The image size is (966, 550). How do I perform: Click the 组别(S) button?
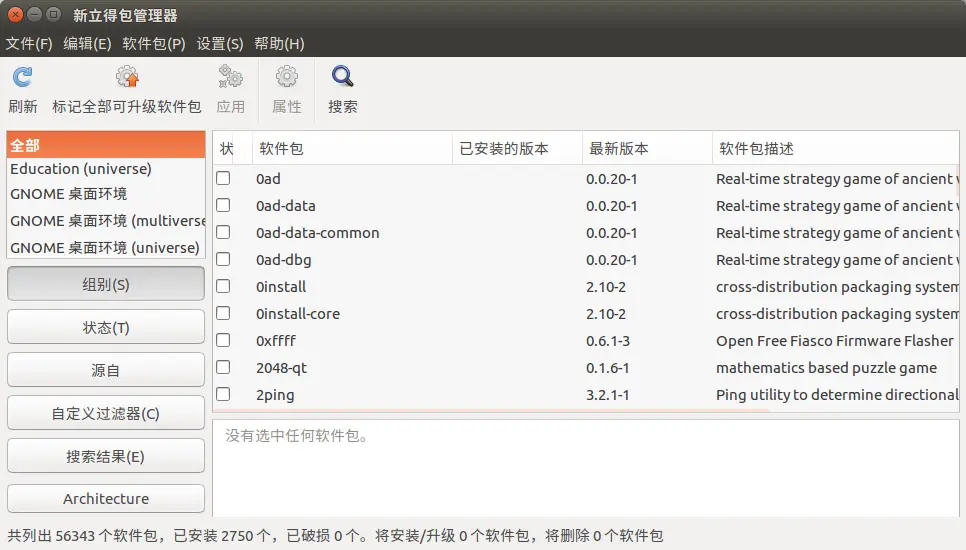[106, 284]
